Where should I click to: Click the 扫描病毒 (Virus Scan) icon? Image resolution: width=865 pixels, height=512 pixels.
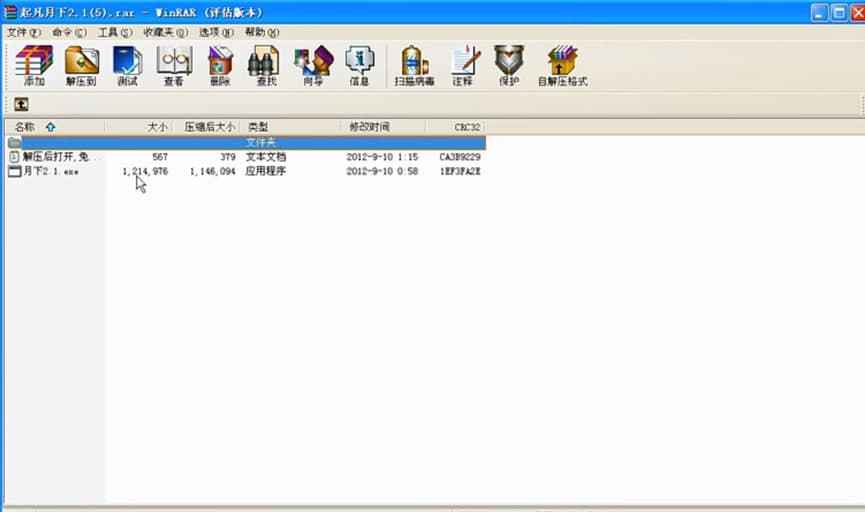pyautogui.click(x=414, y=65)
